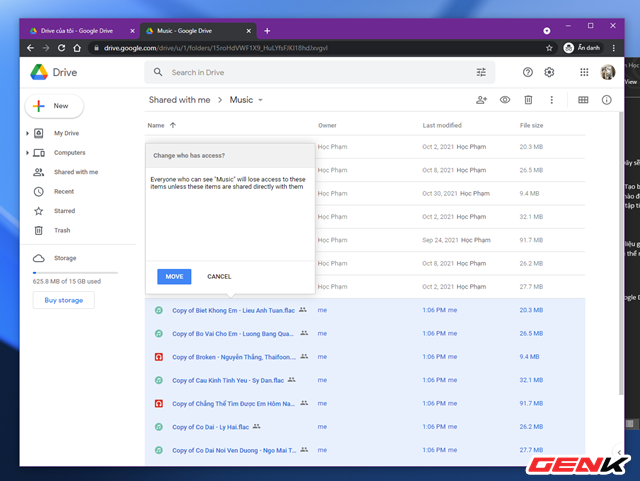Click CANCEL in the access dialog
Screen dimensions: 640x481
coord(219,276)
